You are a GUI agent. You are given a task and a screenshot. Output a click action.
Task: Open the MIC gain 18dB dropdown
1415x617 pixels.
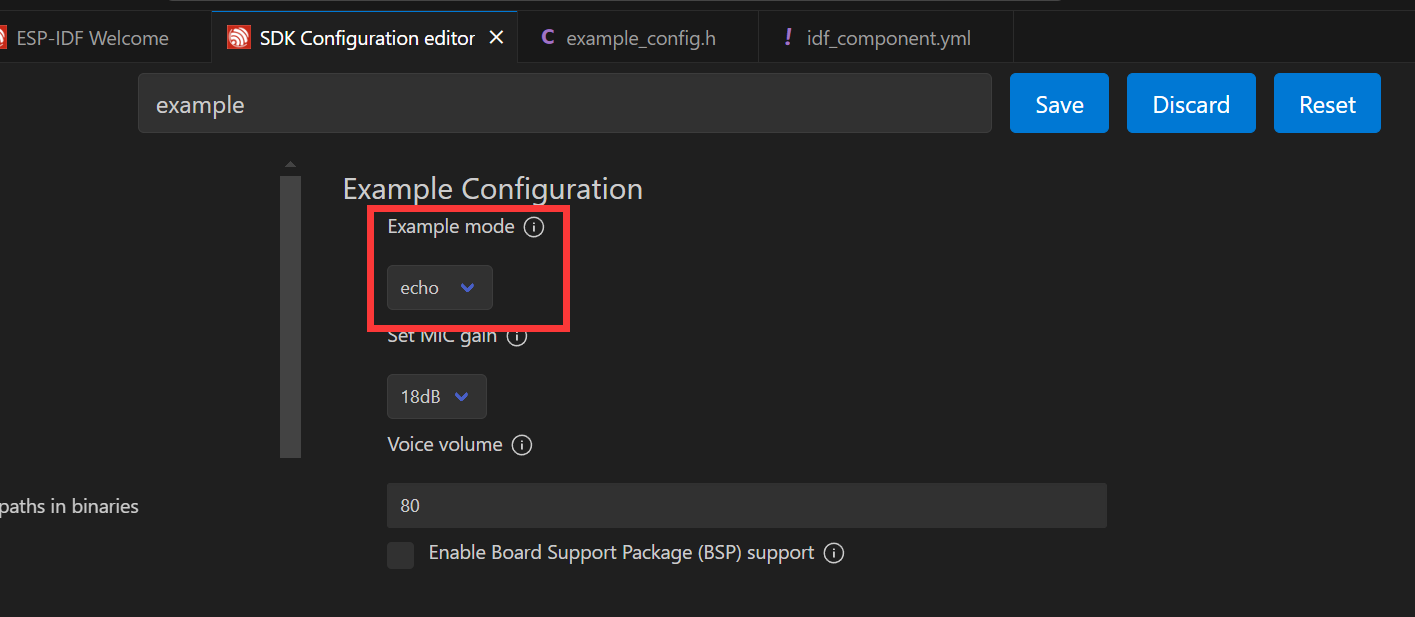coord(437,397)
